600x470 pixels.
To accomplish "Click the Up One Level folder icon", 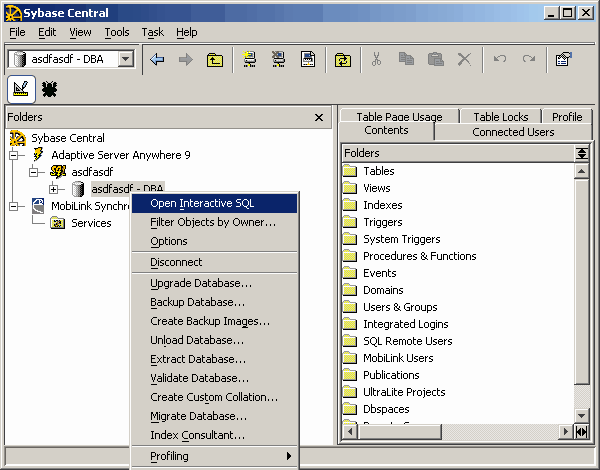I will tap(215, 60).
